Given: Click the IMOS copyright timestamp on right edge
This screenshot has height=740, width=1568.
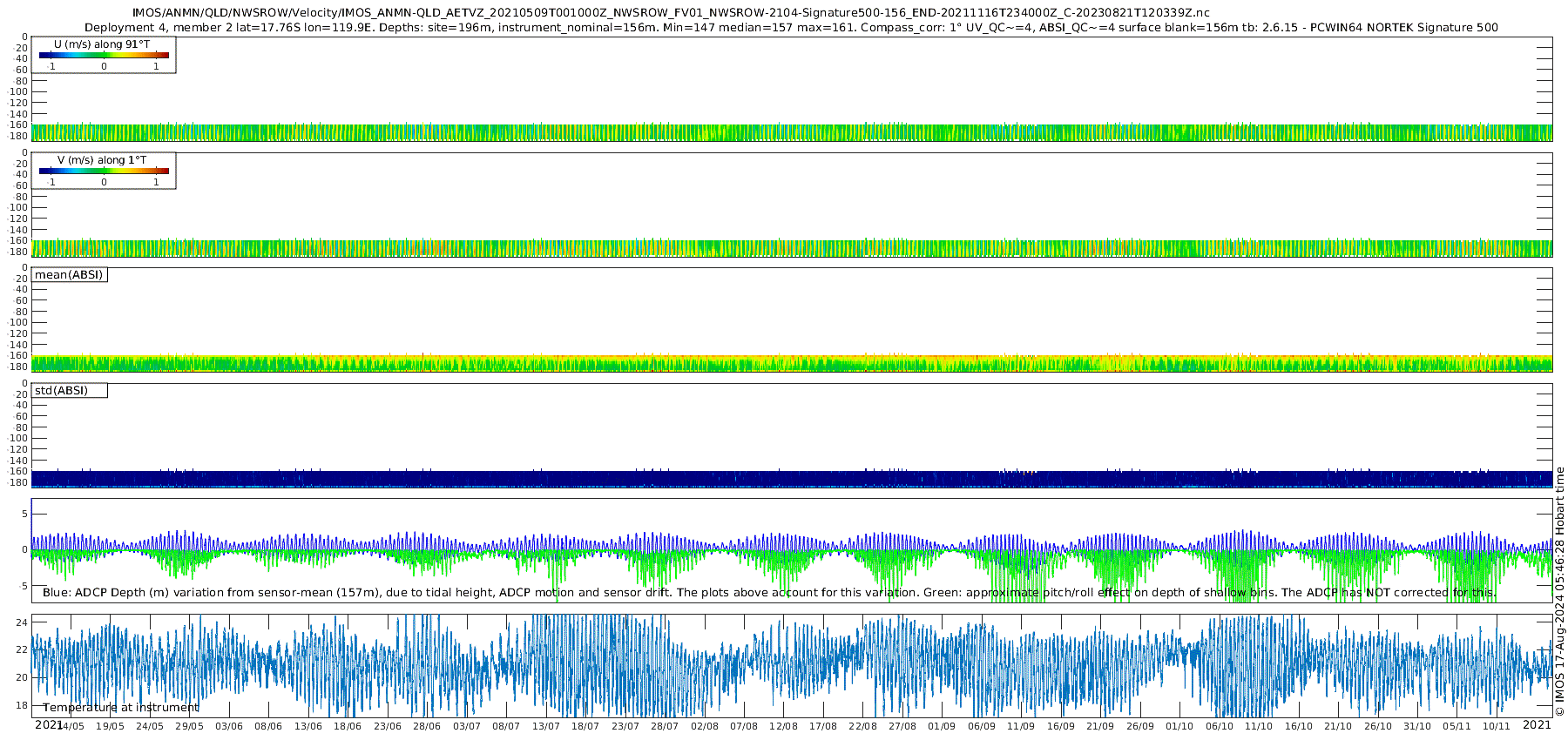Looking at the screenshot, I should [x=1559, y=592].
